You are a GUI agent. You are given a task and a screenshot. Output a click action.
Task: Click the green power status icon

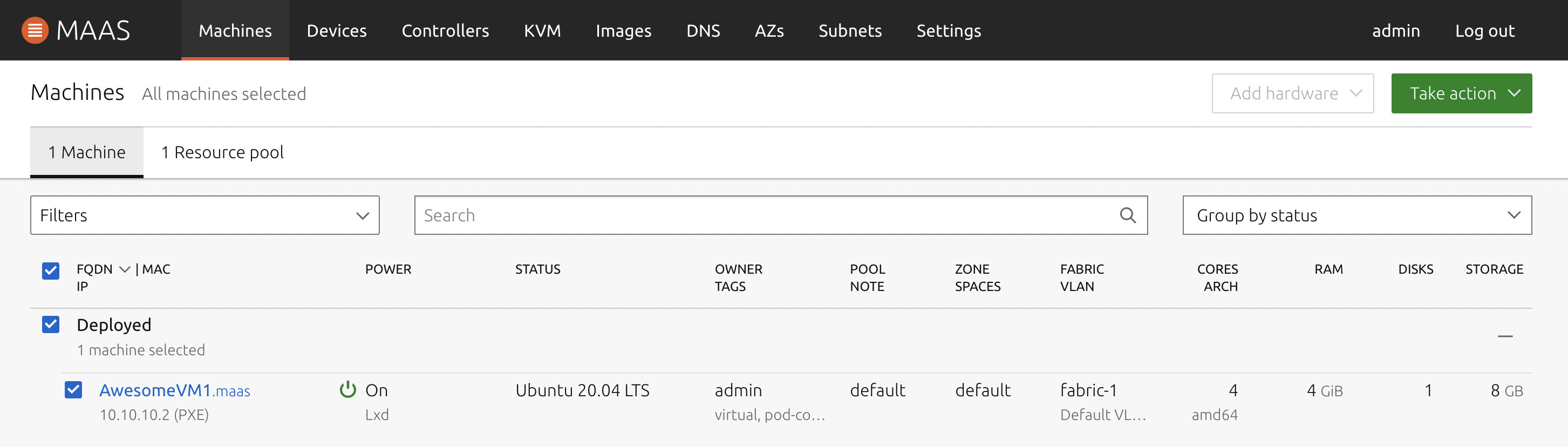347,390
